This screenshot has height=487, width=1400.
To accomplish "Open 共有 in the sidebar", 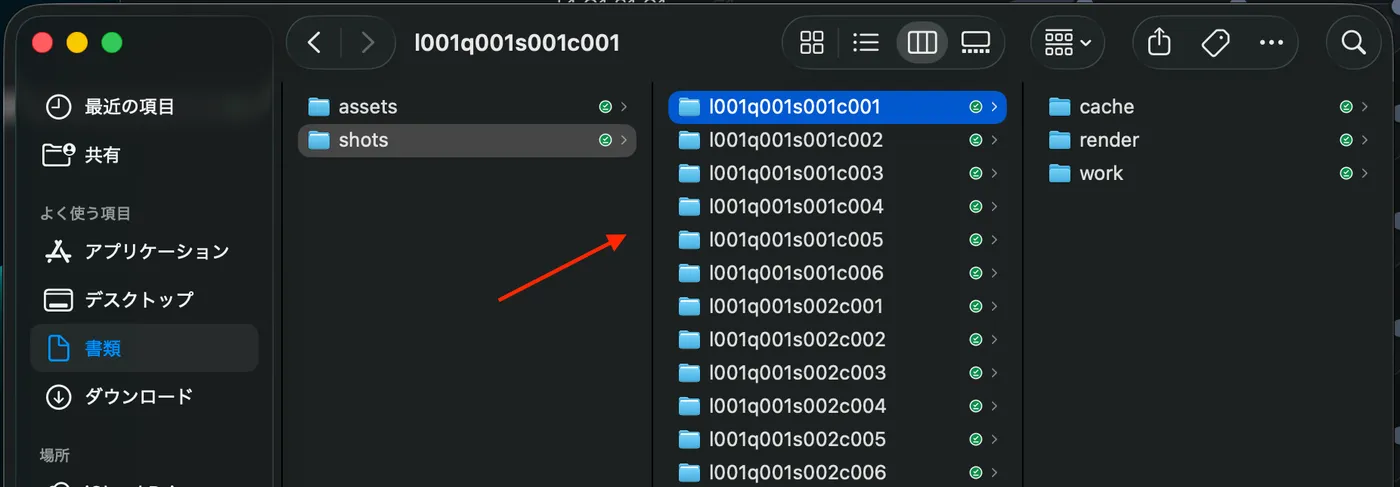I will (145, 155).
